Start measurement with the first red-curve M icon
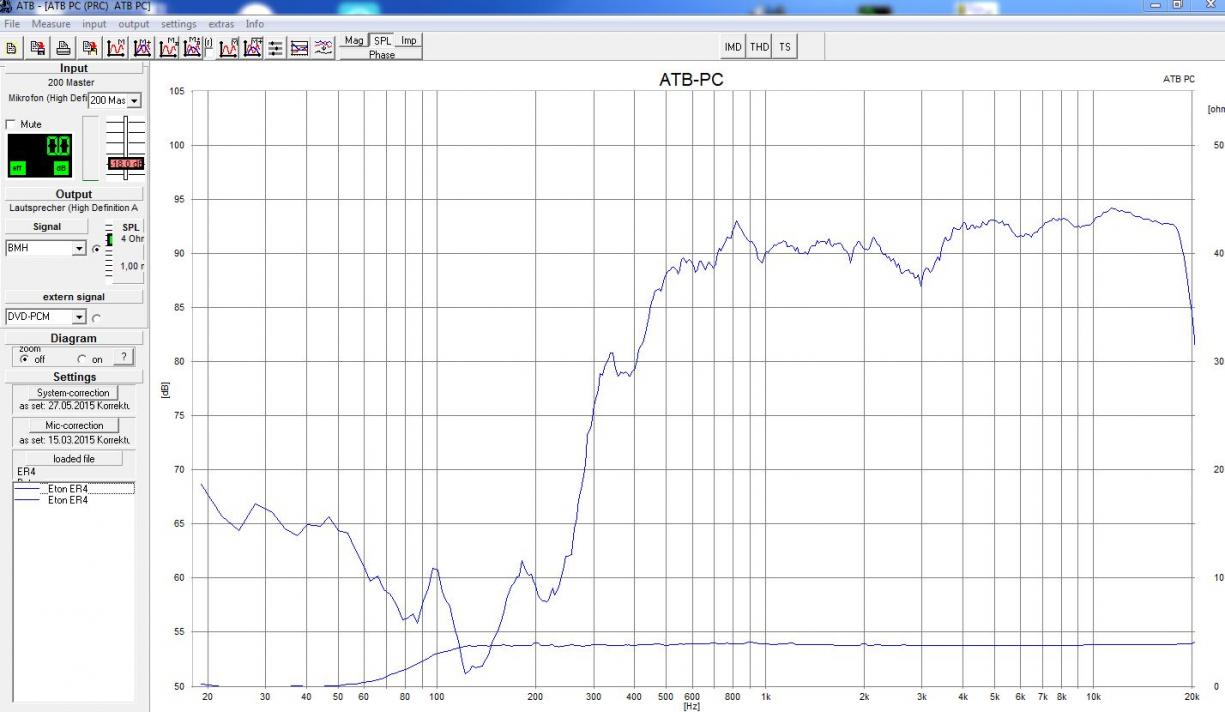Image resolution: width=1225 pixels, height=712 pixels. [x=116, y=47]
